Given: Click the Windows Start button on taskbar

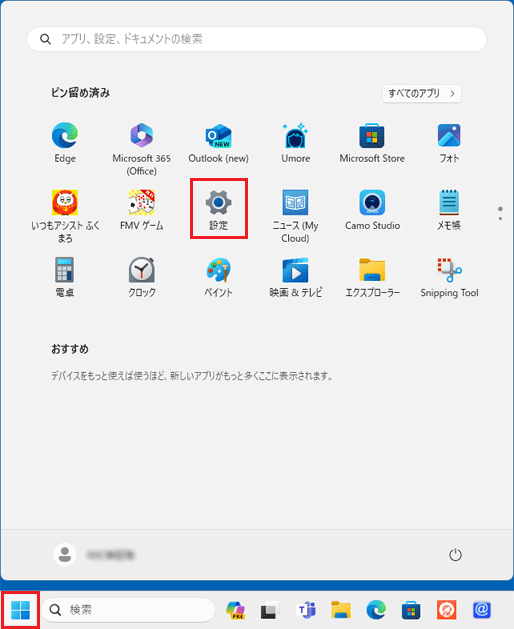Looking at the screenshot, I should pos(20,610).
